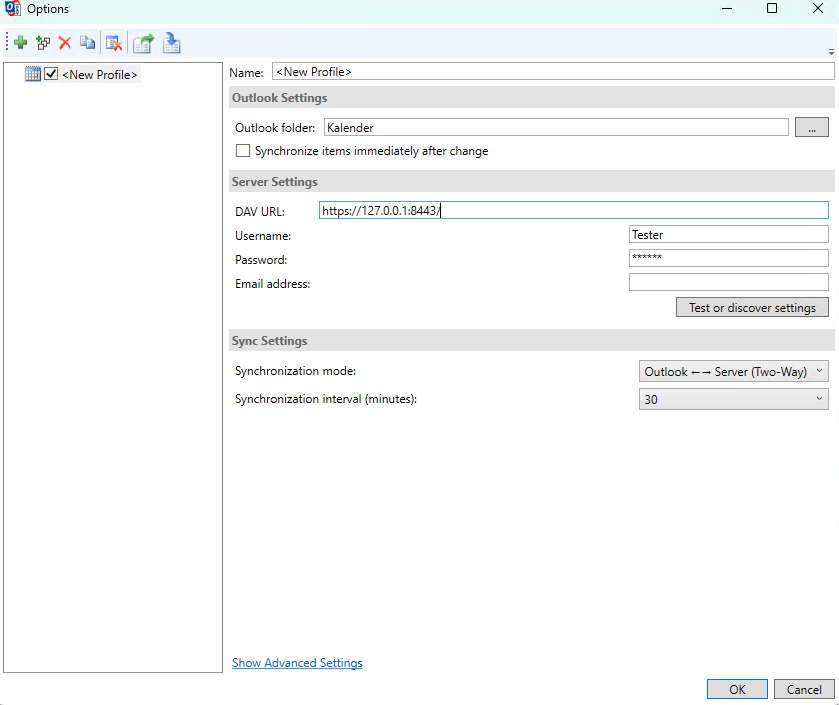
Task: Open Show Advanced Settings link
Action: [x=297, y=663]
